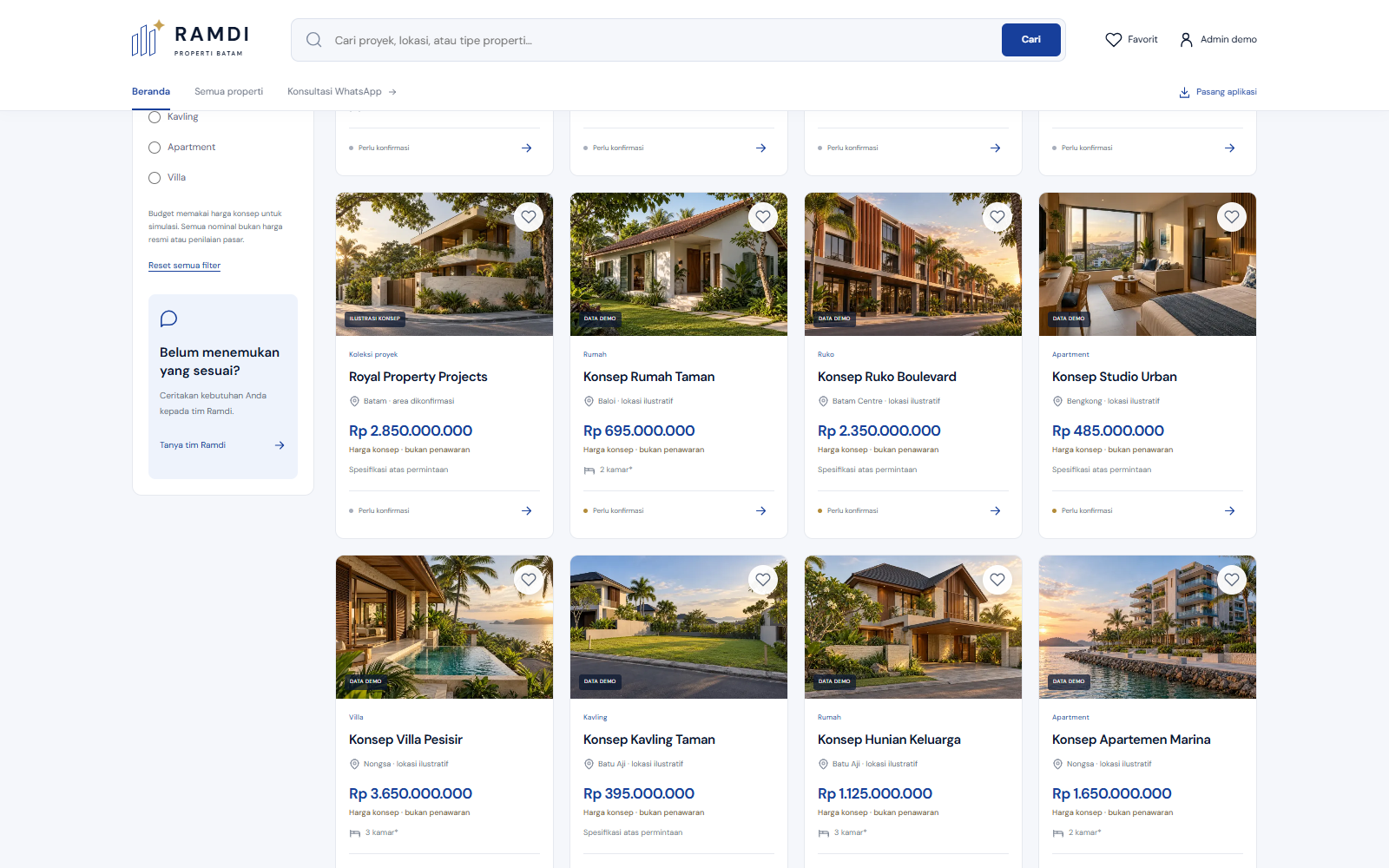Viewport: 1389px width, 868px height.
Task: Favorite the Konsep Hunian Keluarga card
Action: point(997,580)
